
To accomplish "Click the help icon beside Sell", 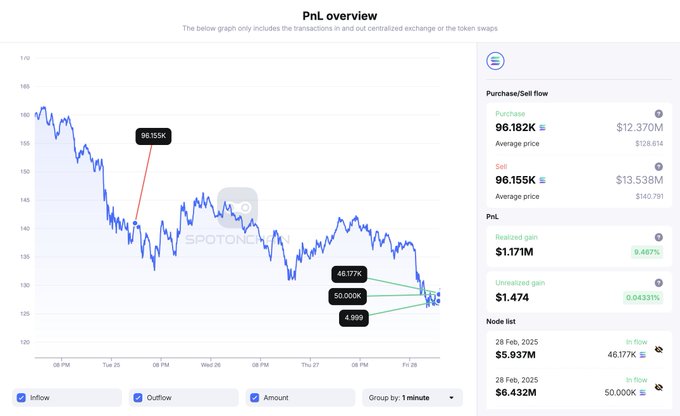I will click(x=659, y=167).
